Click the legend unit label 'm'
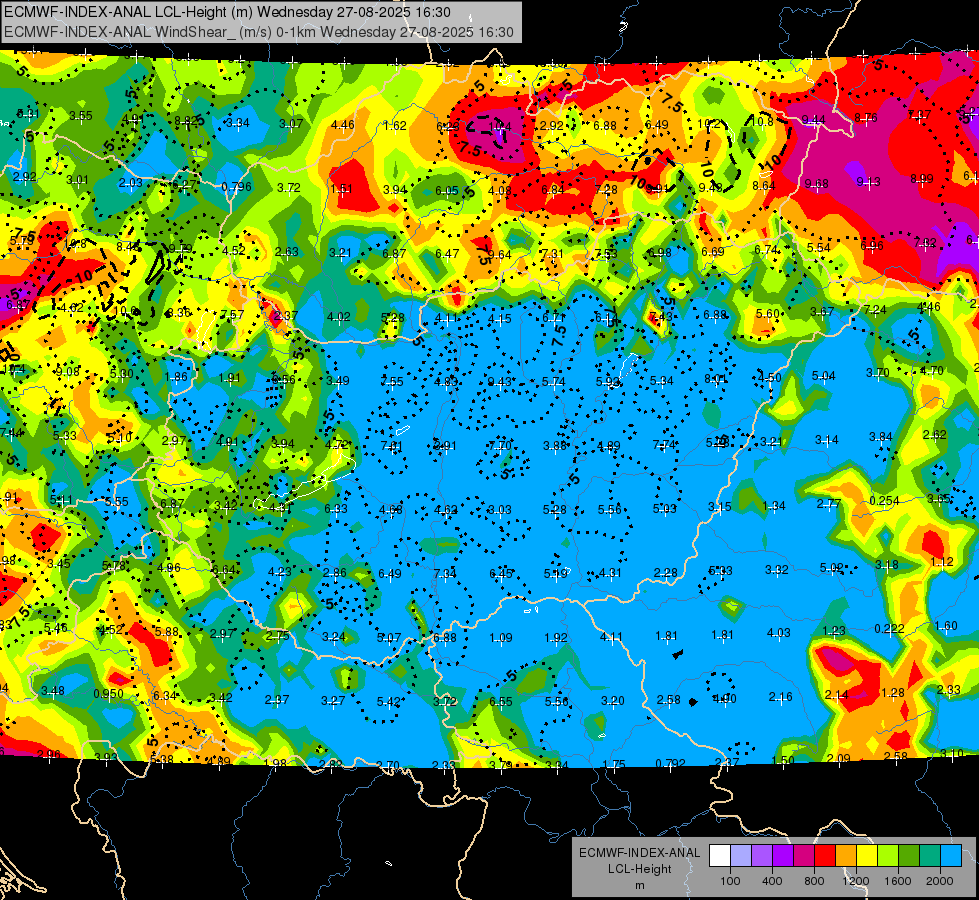Viewport: 979px width, 900px height. click(639, 885)
